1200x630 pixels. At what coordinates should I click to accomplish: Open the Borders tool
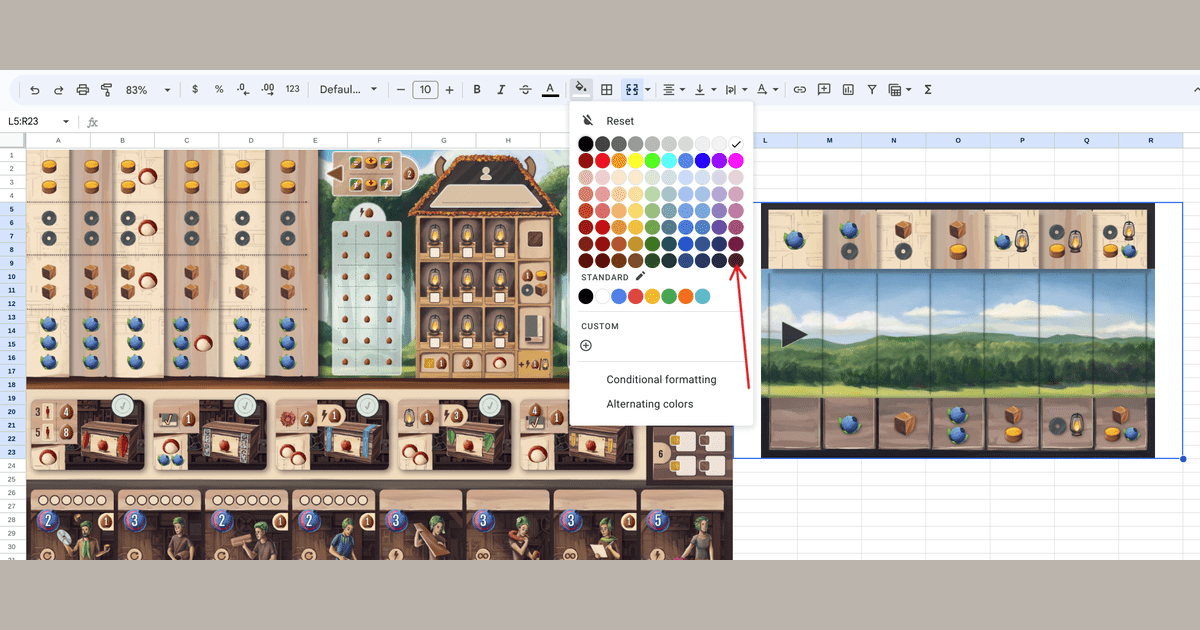(606, 89)
